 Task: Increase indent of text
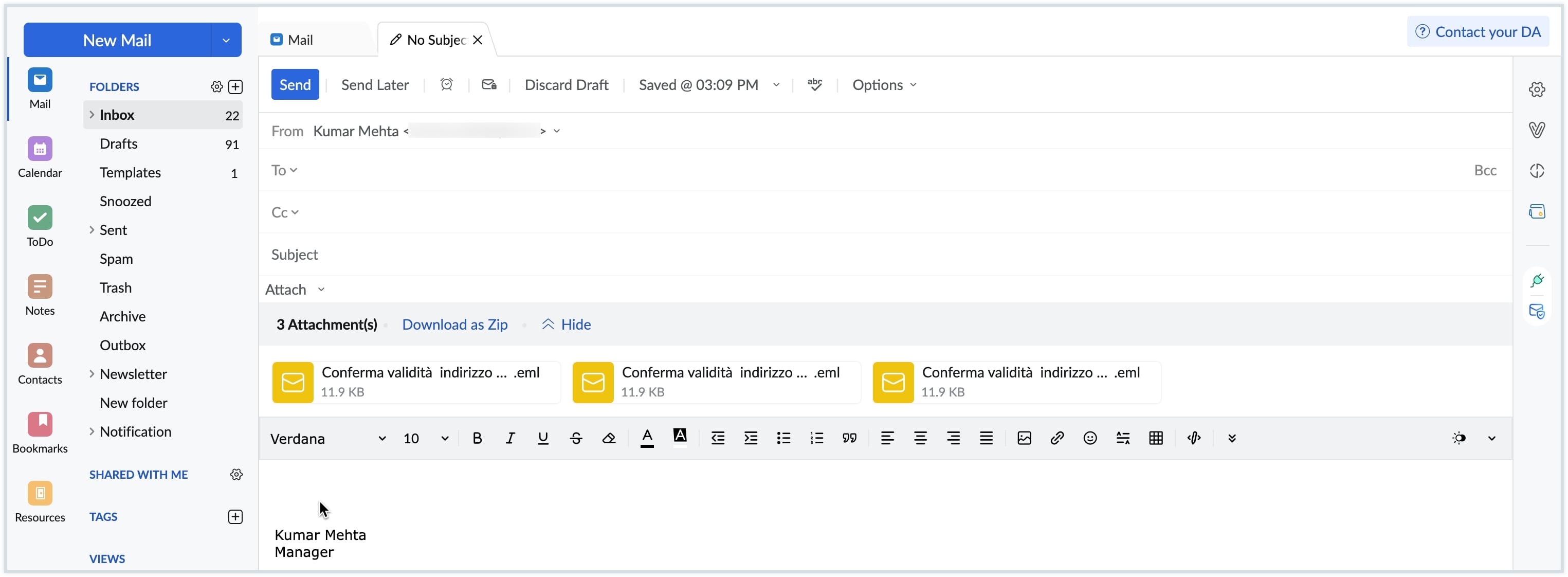pyautogui.click(x=751, y=438)
